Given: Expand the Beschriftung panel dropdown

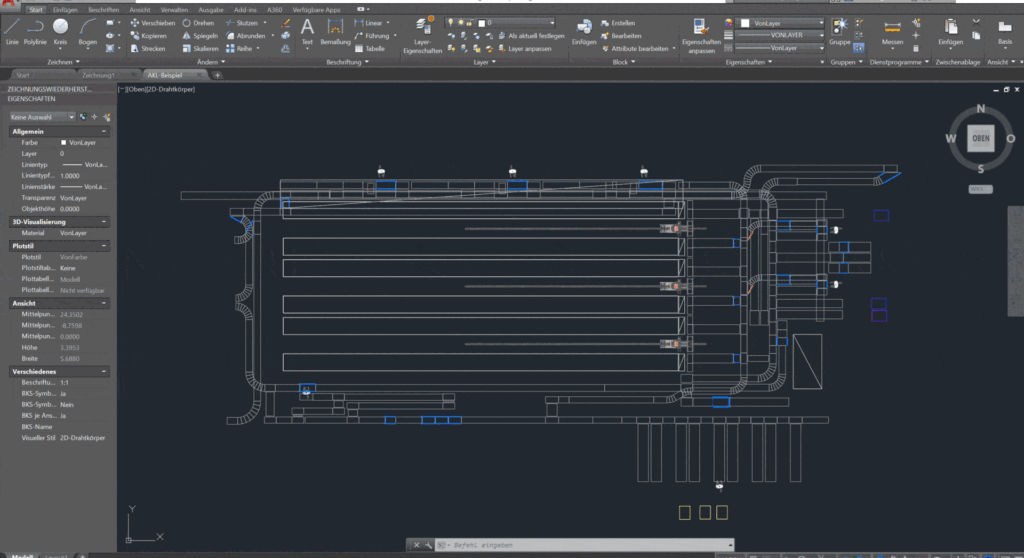Looking at the screenshot, I should pyautogui.click(x=347, y=62).
